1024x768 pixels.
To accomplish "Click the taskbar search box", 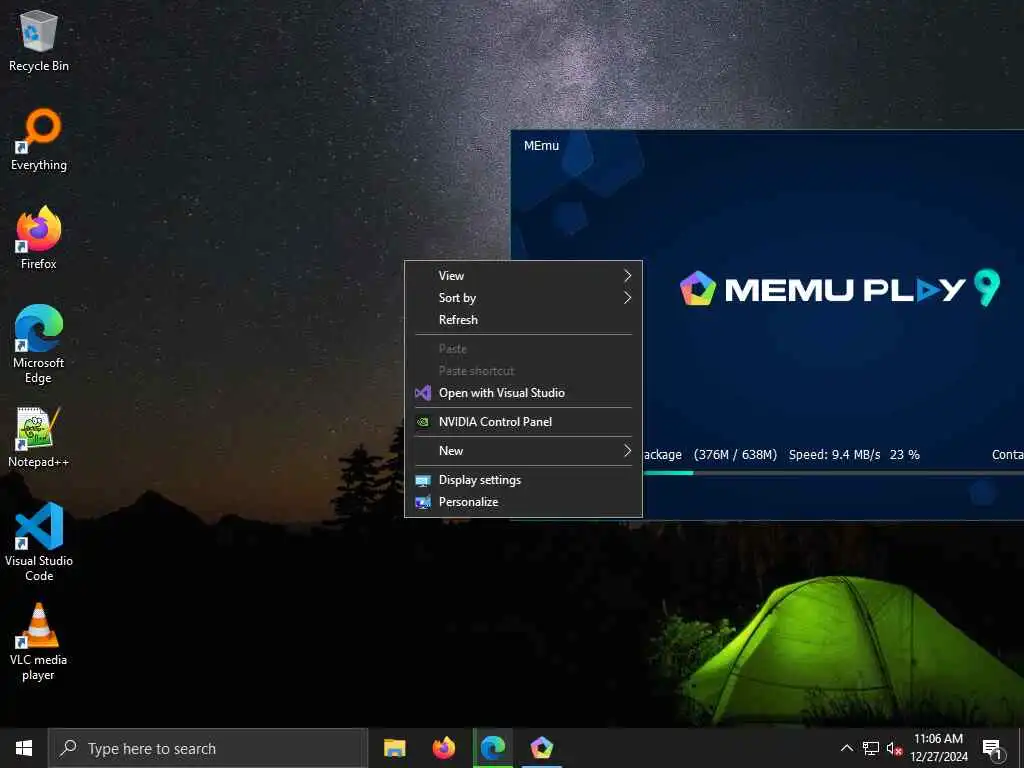I will tap(208, 748).
